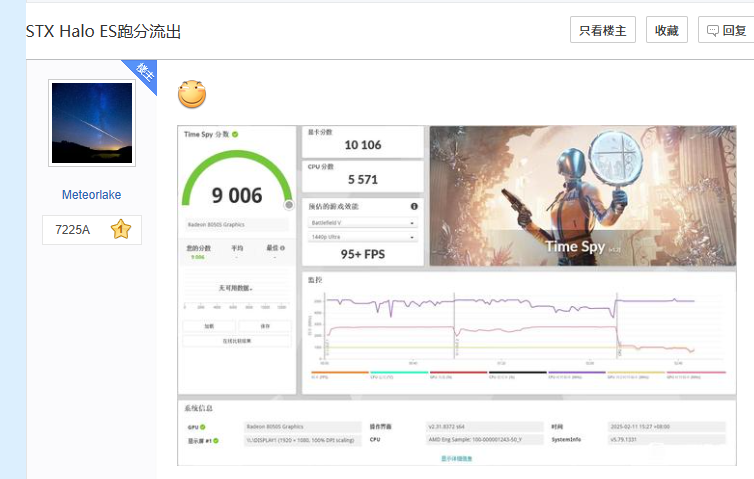Click the 在线比较结果 button in the score panel
The image size is (754, 479).
click(237, 341)
